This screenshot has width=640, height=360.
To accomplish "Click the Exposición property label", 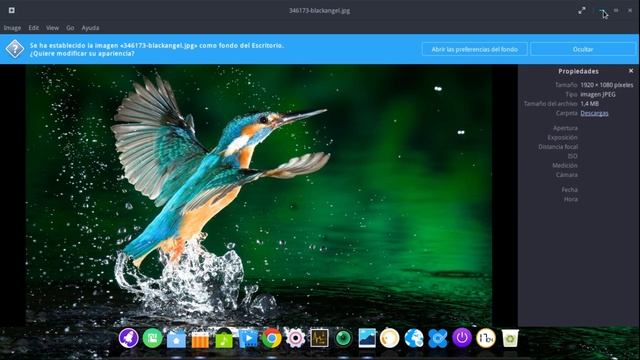I will [x=562, y=138].
